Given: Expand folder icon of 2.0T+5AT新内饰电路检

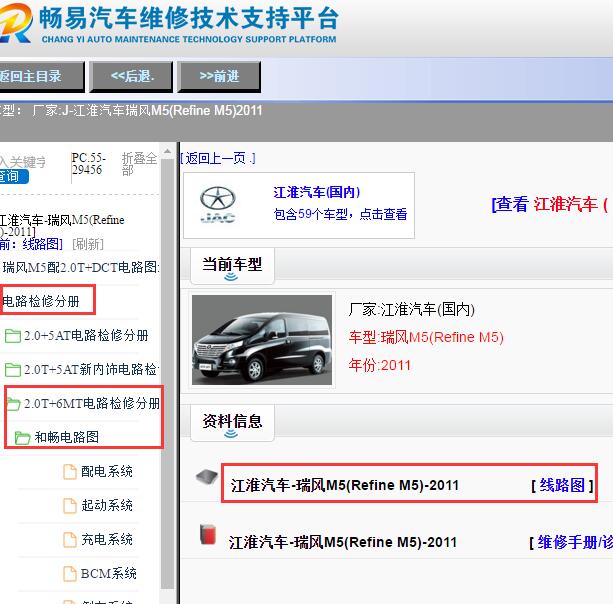Looking at the screenshot, I should [13, 370].
